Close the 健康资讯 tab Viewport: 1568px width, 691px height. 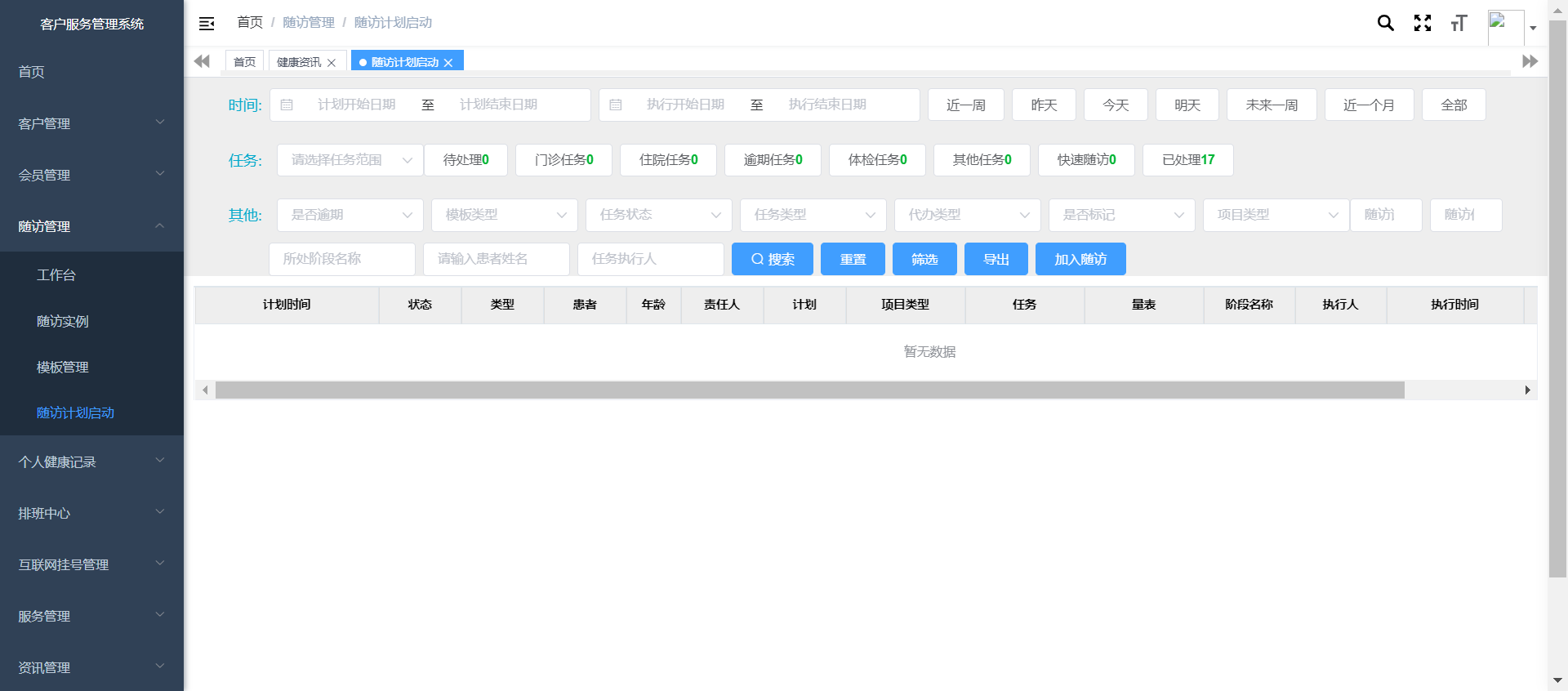332,63
